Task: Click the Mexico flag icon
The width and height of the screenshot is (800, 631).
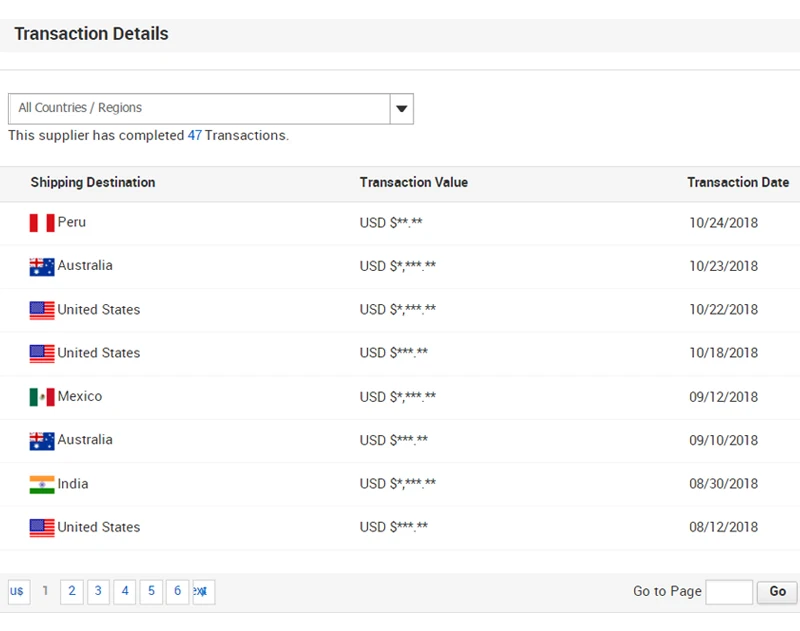Action: 42,397
